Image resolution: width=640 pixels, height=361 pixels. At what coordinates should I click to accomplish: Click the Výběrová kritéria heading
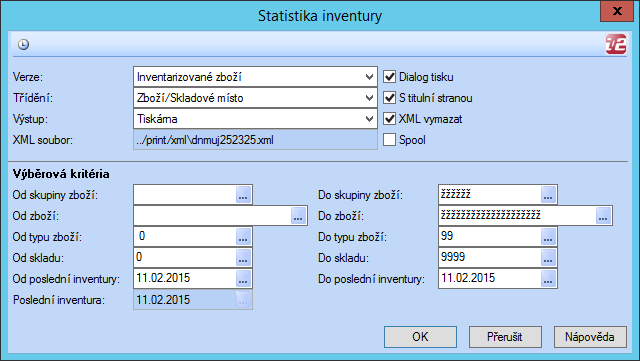coord(61,174)
